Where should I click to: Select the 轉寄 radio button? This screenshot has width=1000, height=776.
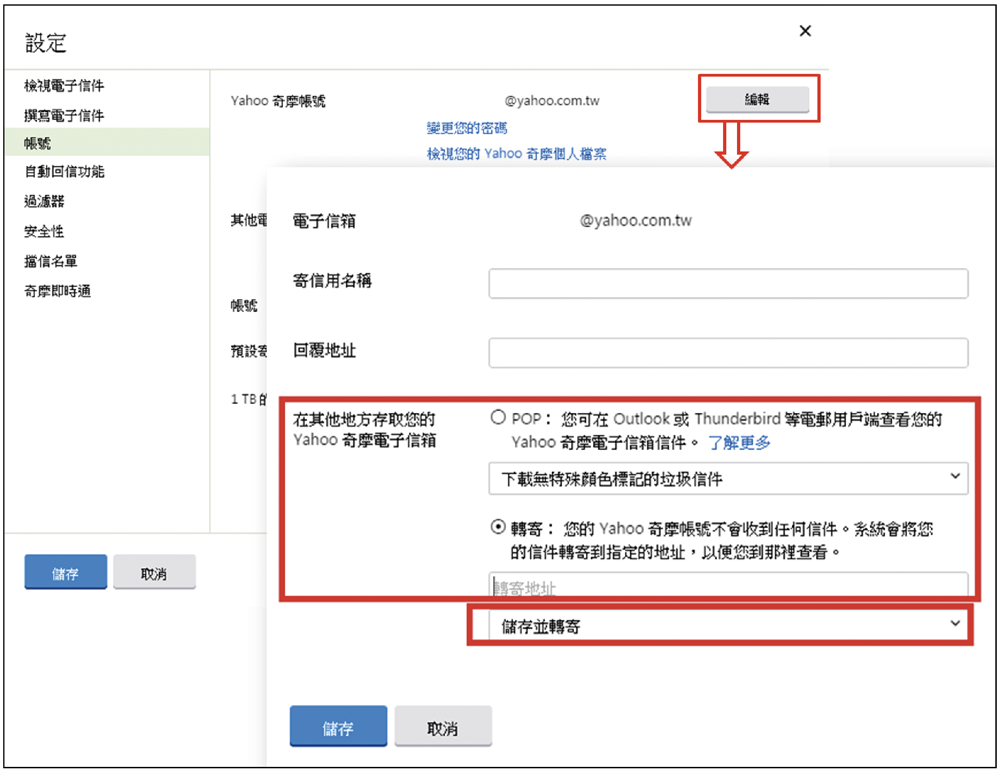pyautogui.click(x=498, y=527)
